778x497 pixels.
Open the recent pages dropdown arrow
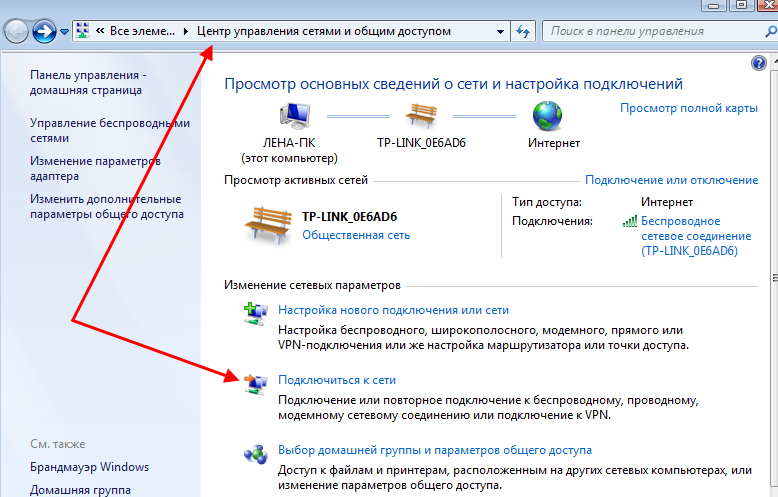pos(65,32)
